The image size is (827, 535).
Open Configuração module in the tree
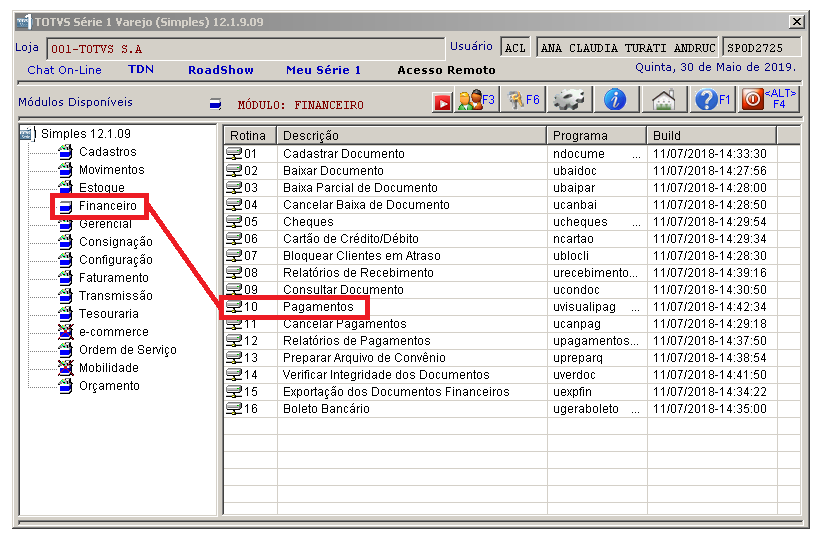tap(116, 260)
